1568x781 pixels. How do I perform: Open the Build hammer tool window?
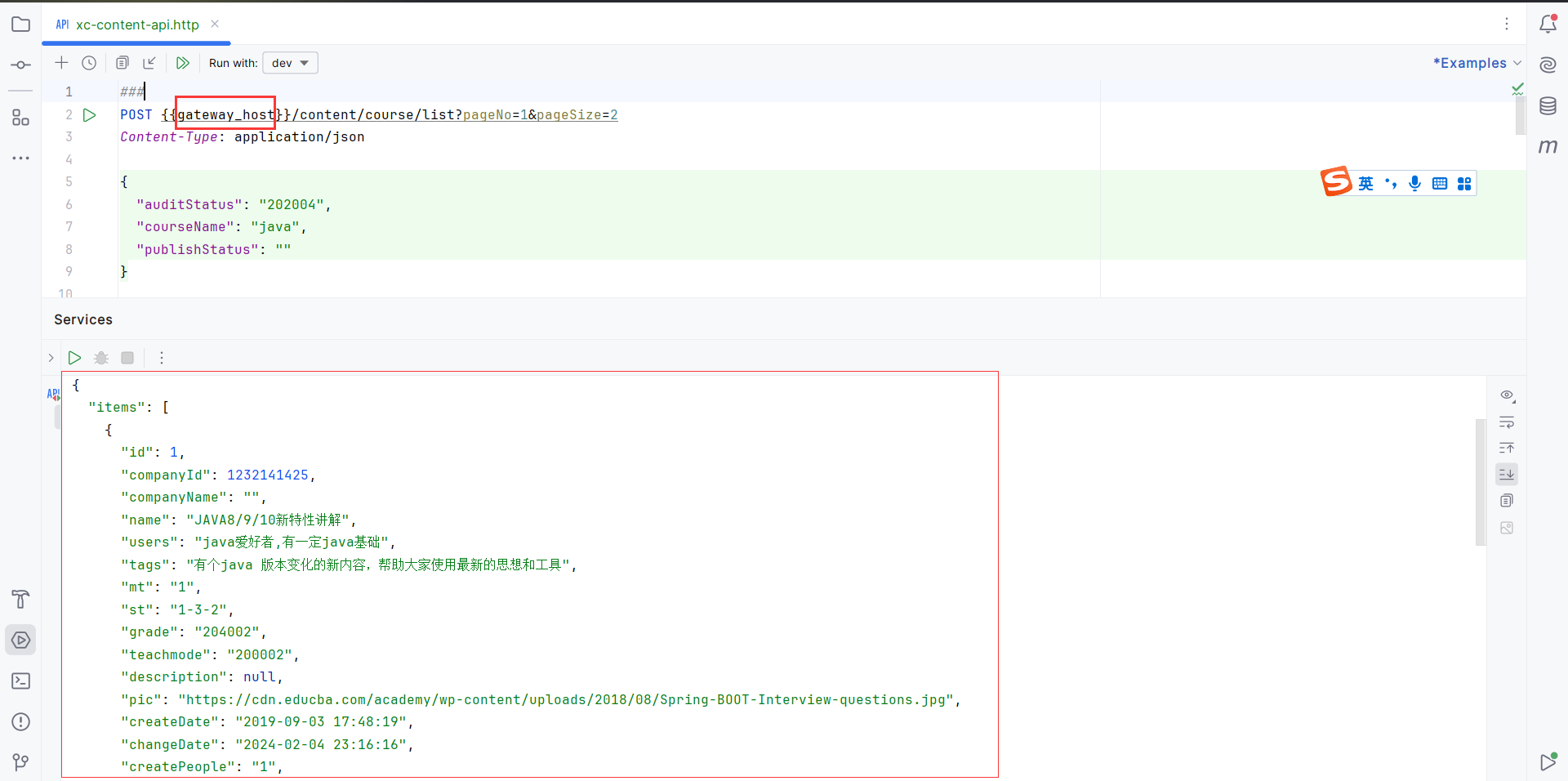click(x=21, y=599)
